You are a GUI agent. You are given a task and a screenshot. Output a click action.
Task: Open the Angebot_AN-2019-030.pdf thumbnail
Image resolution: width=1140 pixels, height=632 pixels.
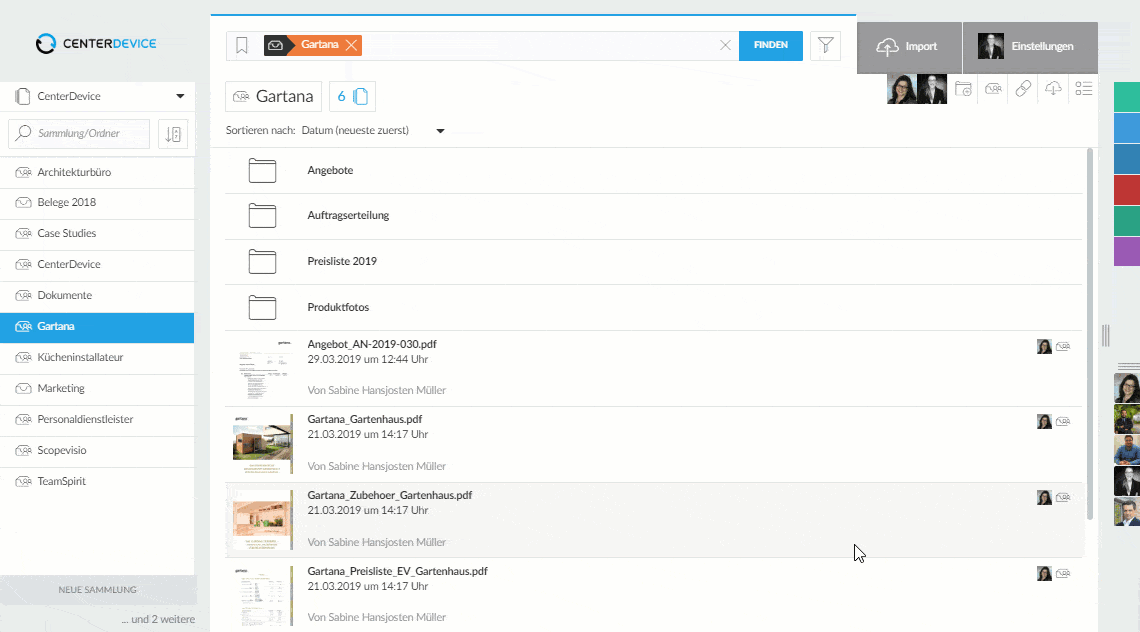tap(262, 369)
